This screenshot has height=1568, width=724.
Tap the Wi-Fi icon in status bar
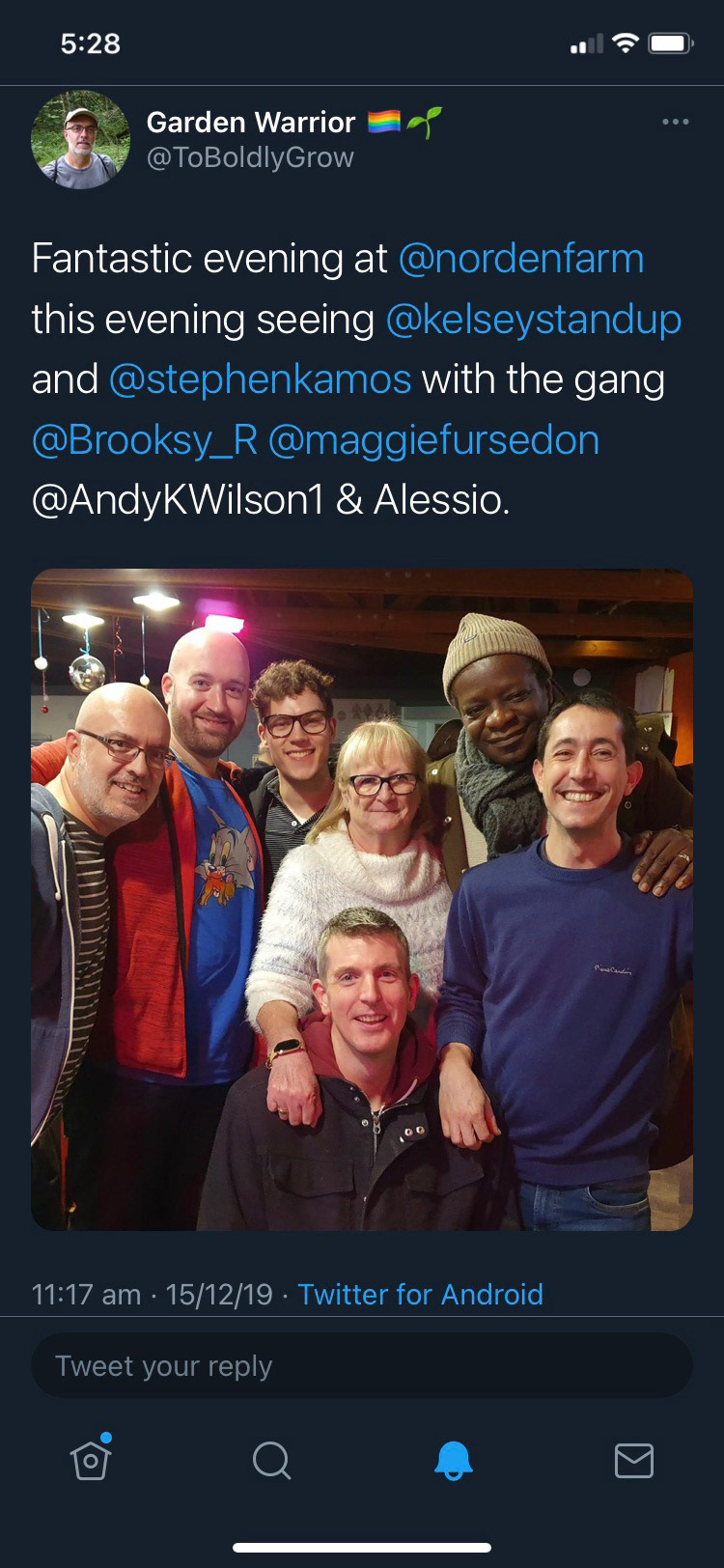tap(626, 43)
